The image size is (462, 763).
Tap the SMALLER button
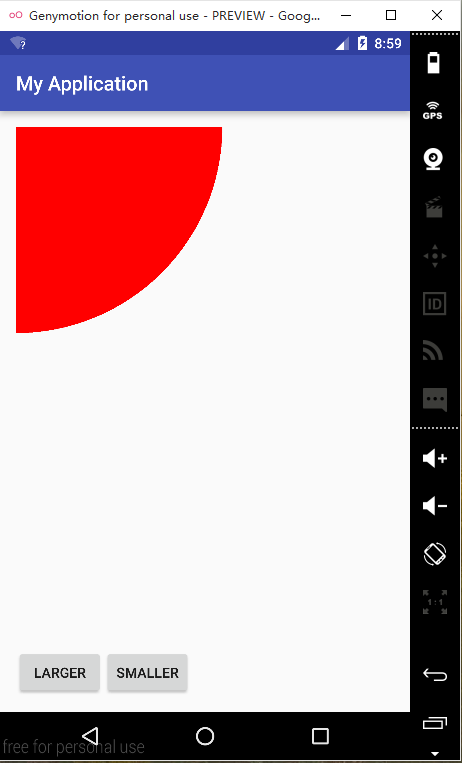pyautogui.click(x=148, y=672)
